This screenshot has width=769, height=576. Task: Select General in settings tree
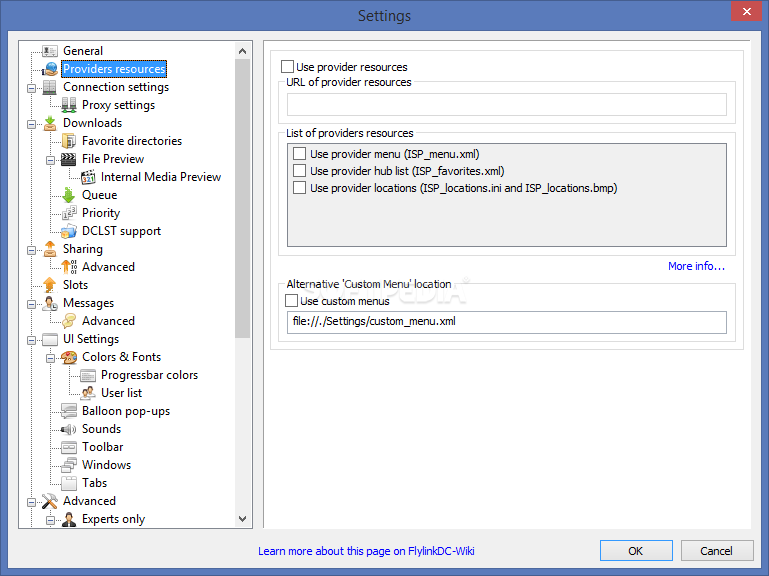click(83, 51)
